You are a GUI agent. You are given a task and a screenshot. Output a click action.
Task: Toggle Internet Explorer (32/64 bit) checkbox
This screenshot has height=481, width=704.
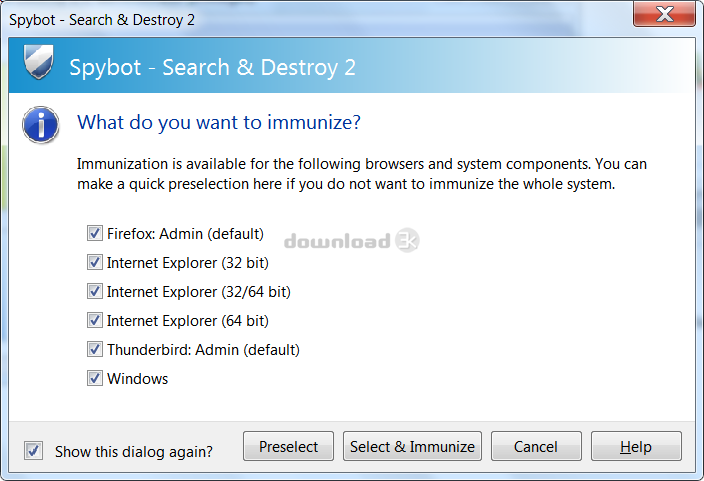tap(95, 291)
